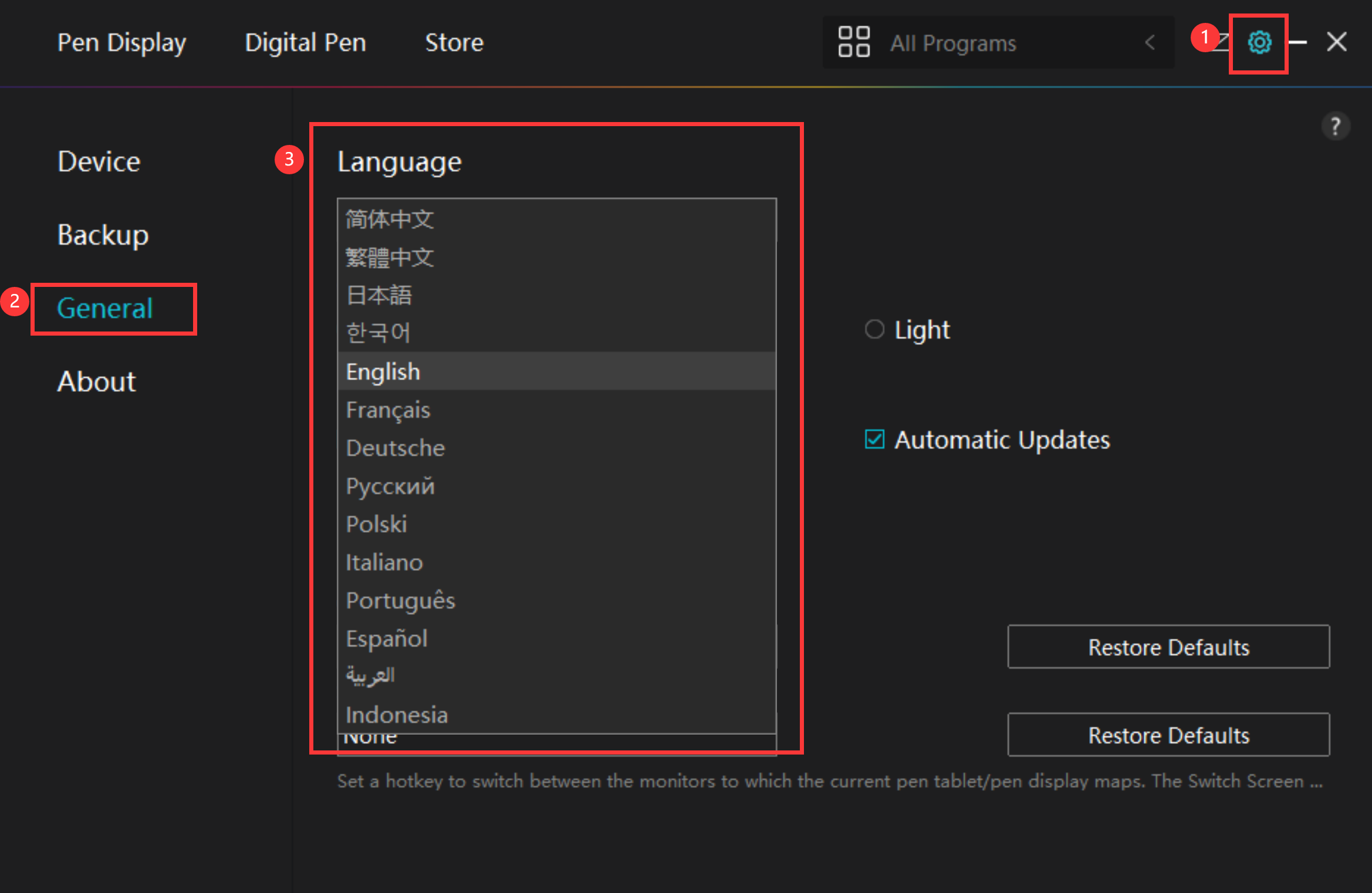Screen dimensions: 1372x893
Task: Go to the Store tab
Action: click(x=454, y=42)
